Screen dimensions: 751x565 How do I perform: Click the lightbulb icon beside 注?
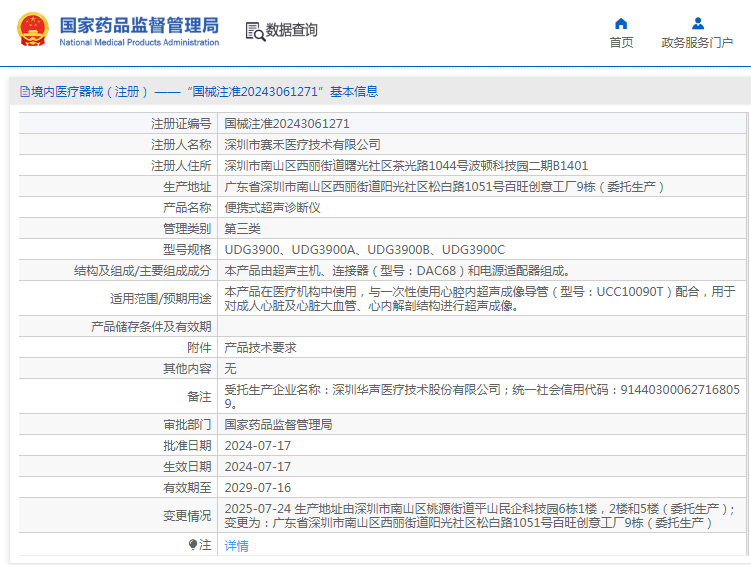(x=193, y=544)
